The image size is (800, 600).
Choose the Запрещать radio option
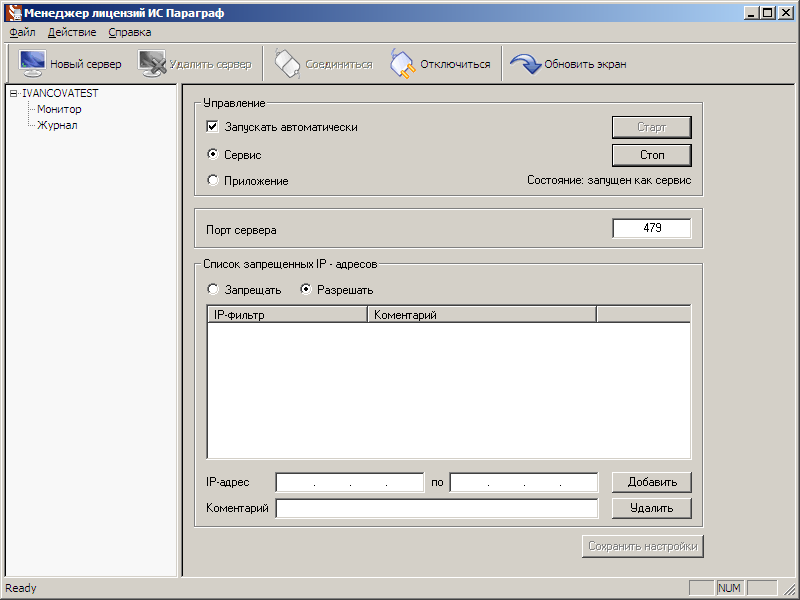coord(213,290)
